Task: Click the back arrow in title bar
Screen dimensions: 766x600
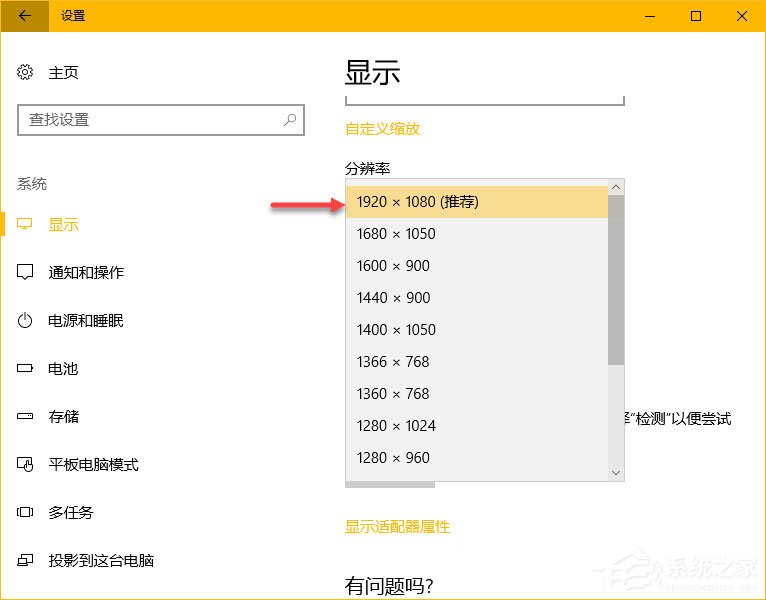Action: [x=24, y=16]
